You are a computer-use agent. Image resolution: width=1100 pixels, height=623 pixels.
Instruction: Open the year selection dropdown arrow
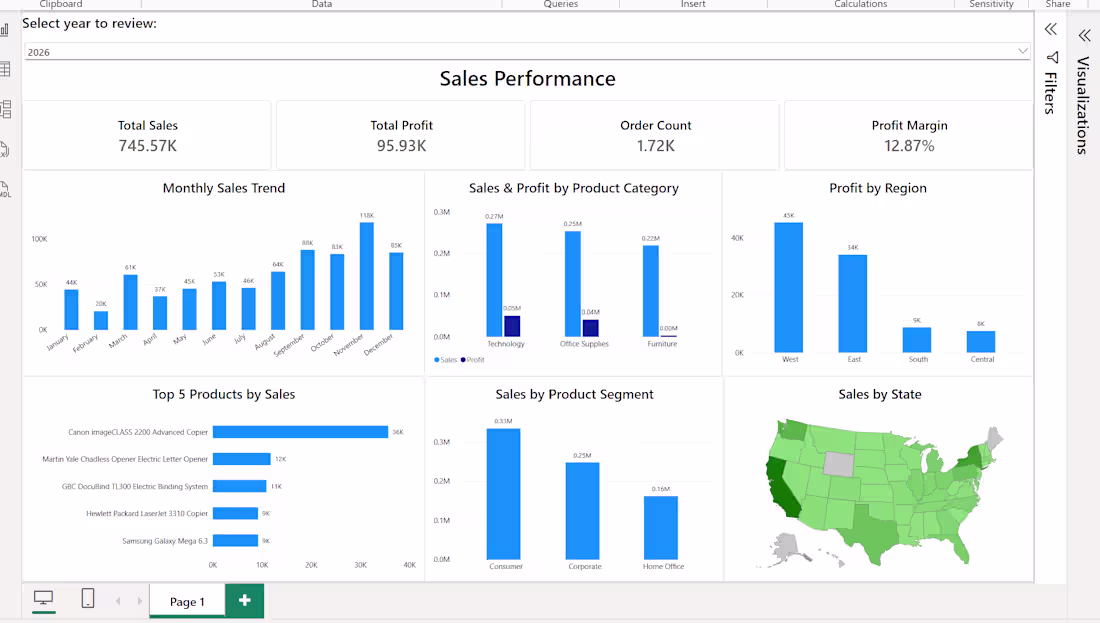[1022, 51]
